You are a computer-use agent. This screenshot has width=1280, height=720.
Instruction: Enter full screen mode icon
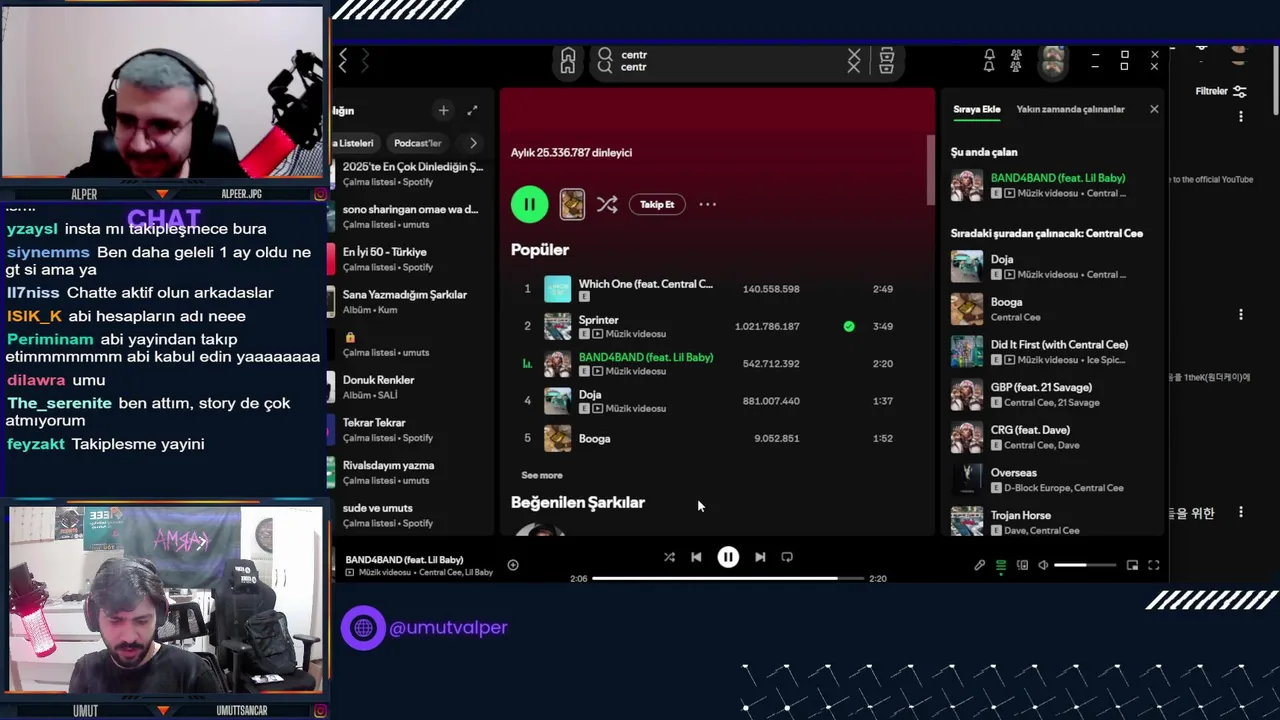[1153, 565]
